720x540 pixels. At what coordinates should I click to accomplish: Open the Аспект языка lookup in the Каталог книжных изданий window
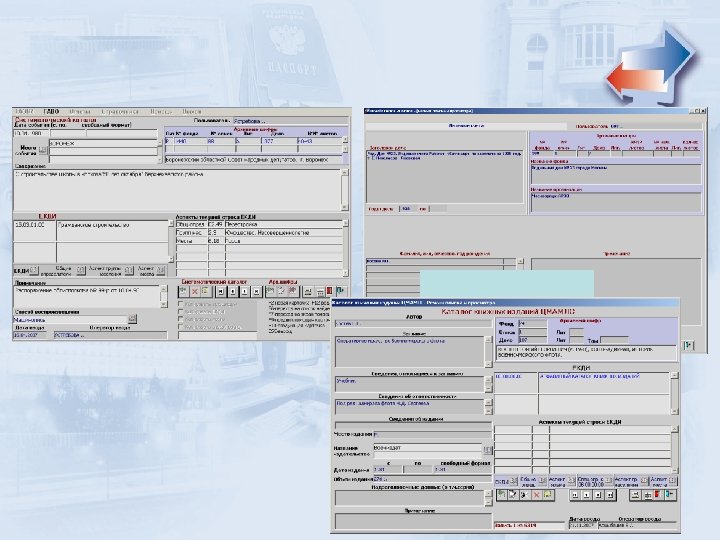(572, 481)
